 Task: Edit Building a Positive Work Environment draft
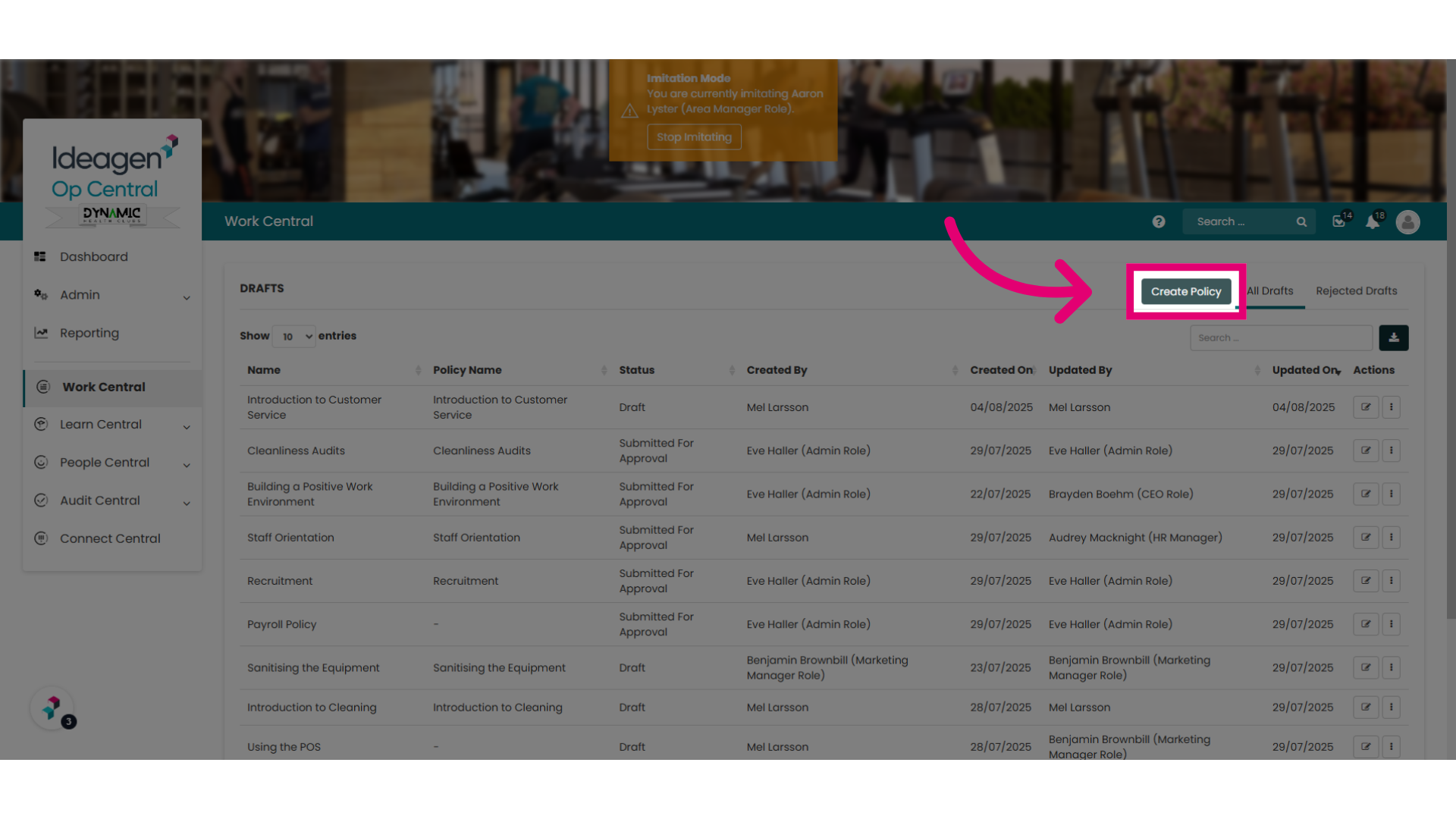click(1366, 494)
